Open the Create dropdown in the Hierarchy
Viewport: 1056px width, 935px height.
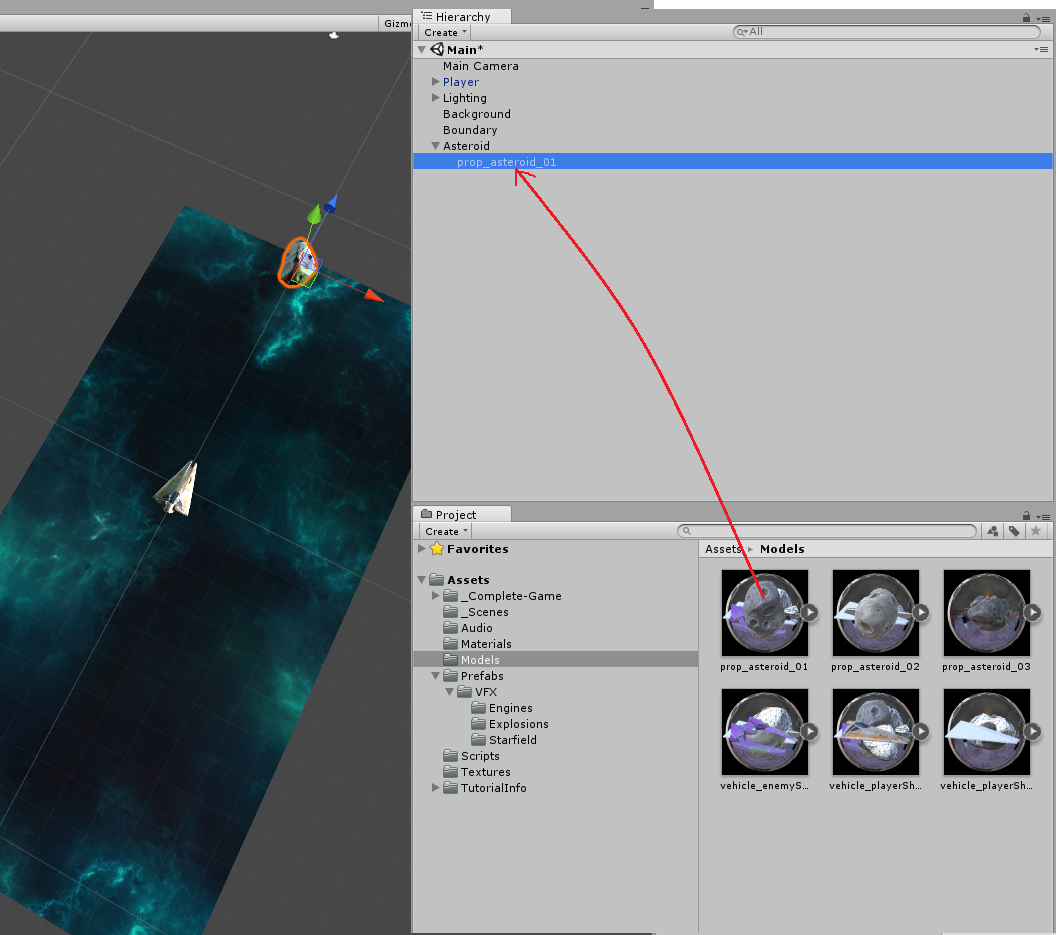(x=443, y=31)
